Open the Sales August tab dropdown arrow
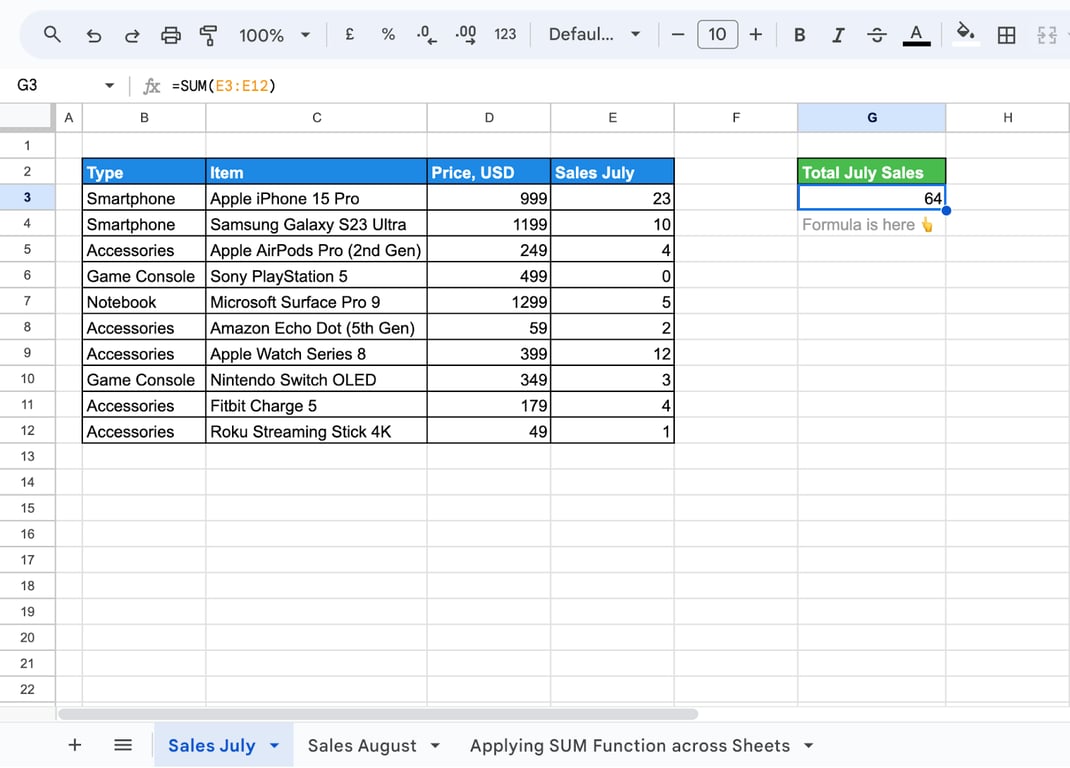Image resolution: width=1070 pixels, height=768 pixels. [435, 745]
